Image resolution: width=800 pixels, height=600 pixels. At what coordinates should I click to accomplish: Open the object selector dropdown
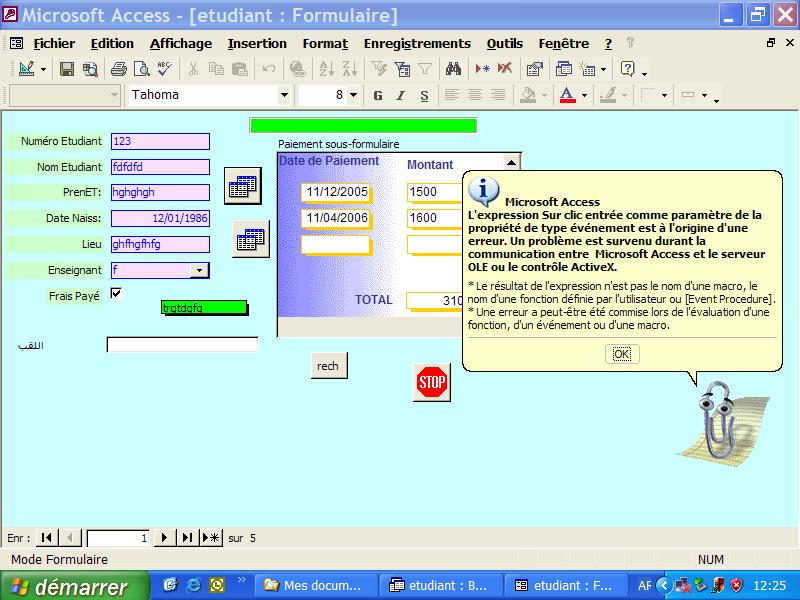[114, 95]
